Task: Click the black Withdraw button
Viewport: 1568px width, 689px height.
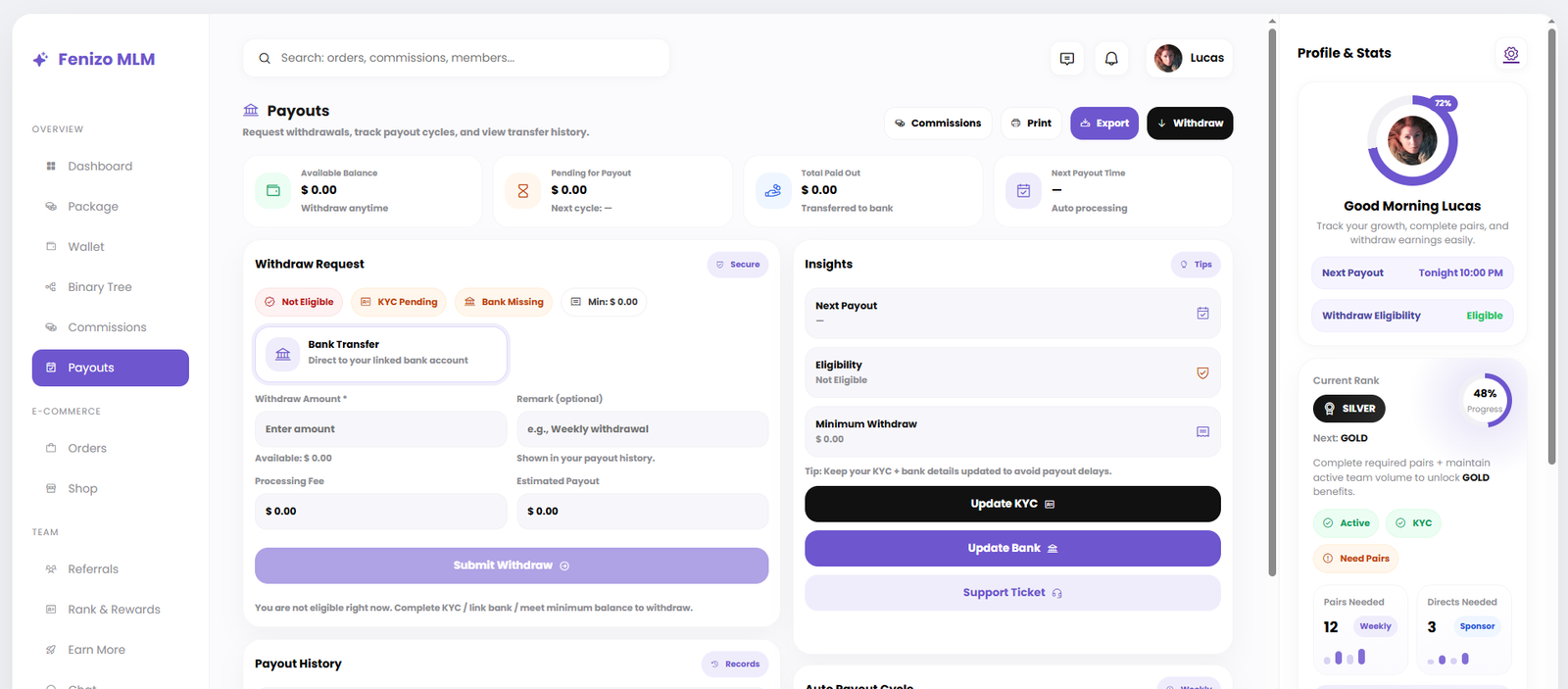Action: pyautogui.click(x=1190, y=123)
